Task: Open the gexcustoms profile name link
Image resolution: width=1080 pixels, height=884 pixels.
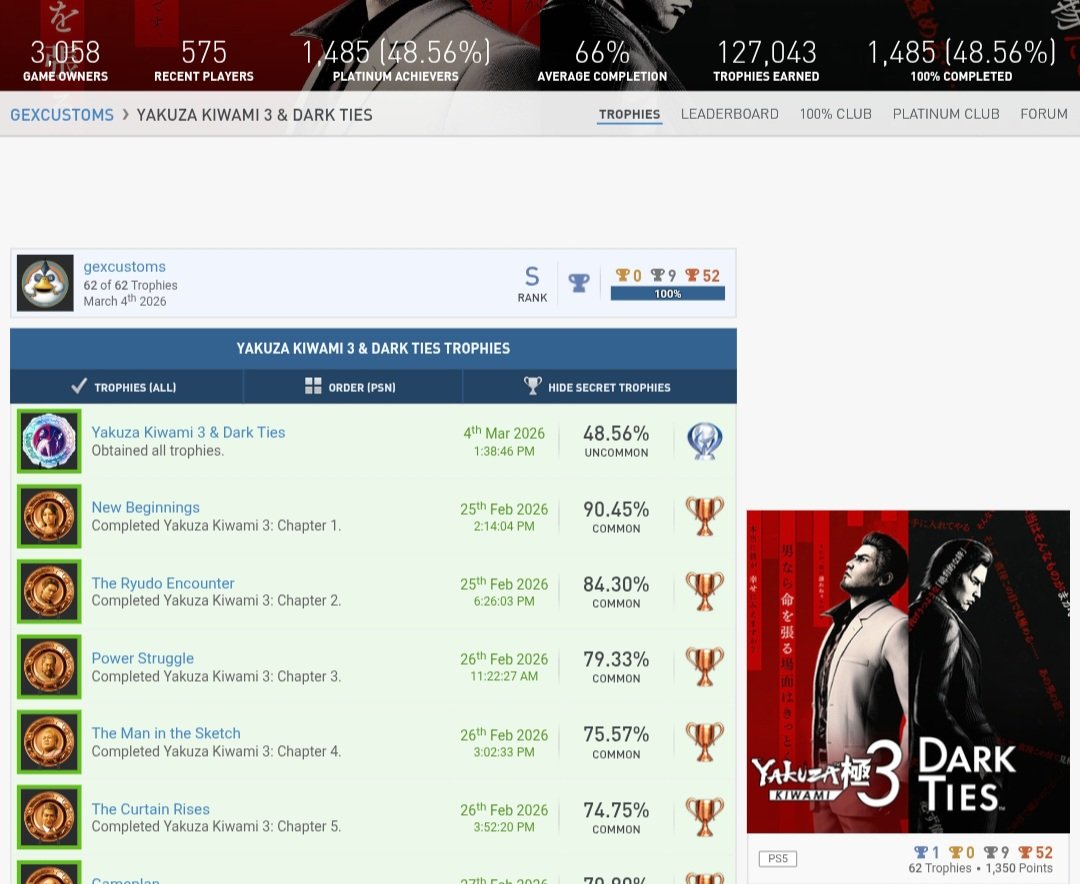Action: tap(125, 267)
